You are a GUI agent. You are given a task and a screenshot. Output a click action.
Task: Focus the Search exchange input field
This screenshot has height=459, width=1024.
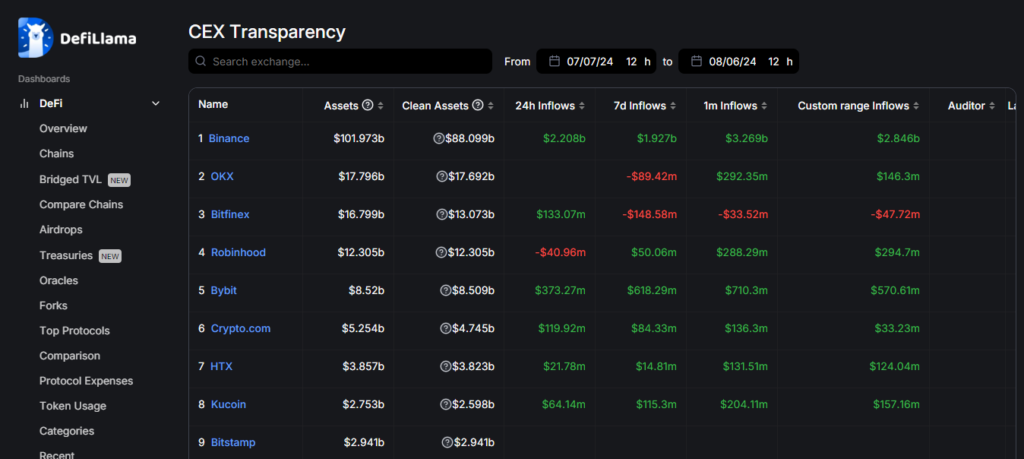pyautogui.click(x=340, y=61)
